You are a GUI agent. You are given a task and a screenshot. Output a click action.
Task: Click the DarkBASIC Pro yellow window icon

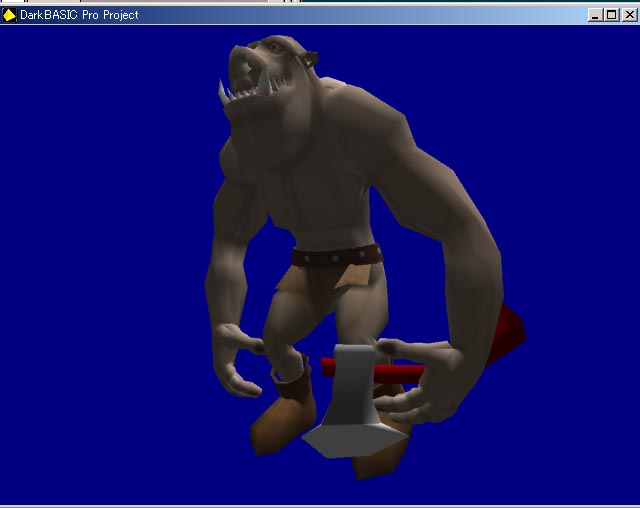coord(9,14)
